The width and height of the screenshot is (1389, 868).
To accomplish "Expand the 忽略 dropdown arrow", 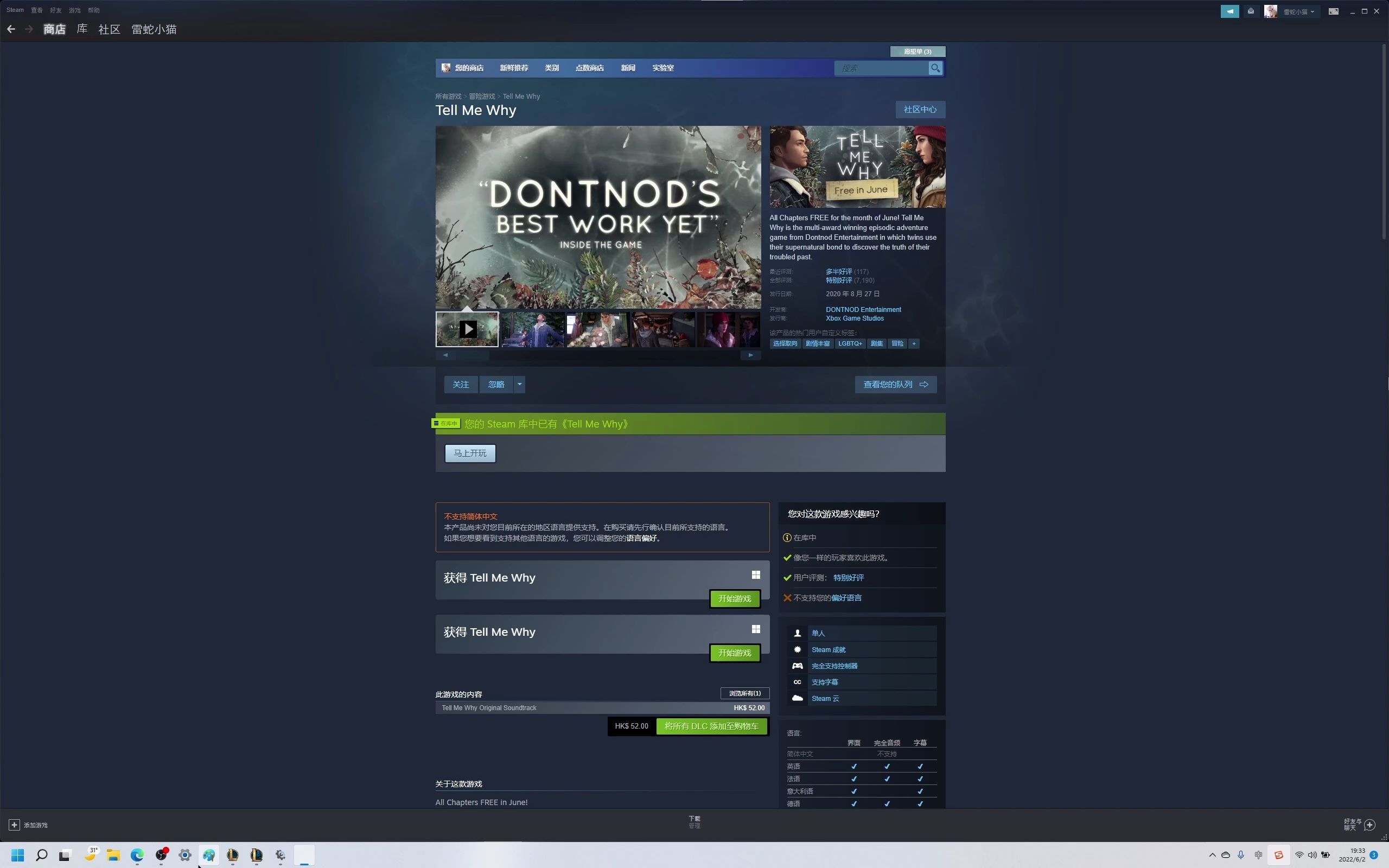I will pyautogui.click(x=520, y=384).
